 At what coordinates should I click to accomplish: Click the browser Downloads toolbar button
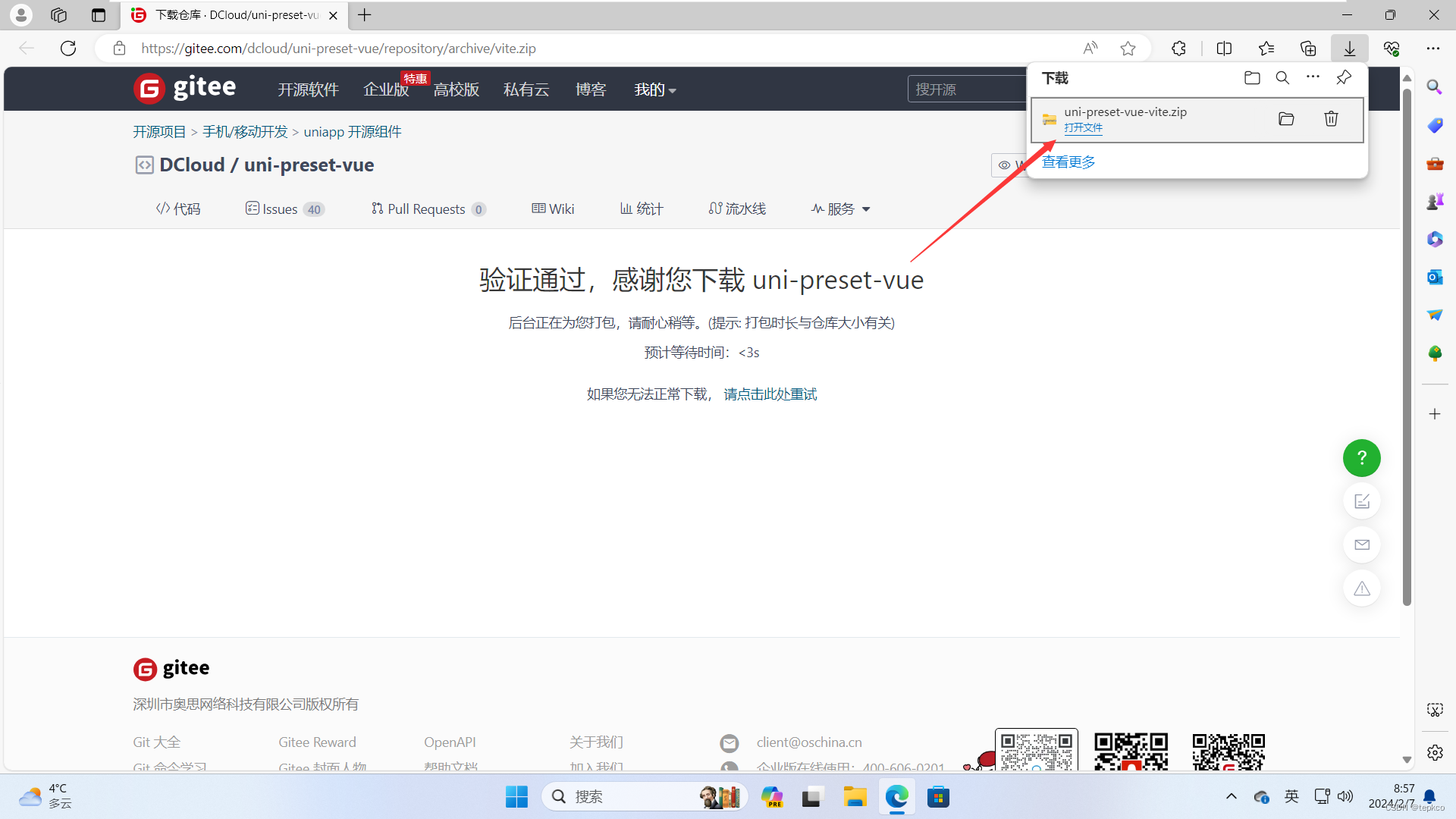(1350, 49)
